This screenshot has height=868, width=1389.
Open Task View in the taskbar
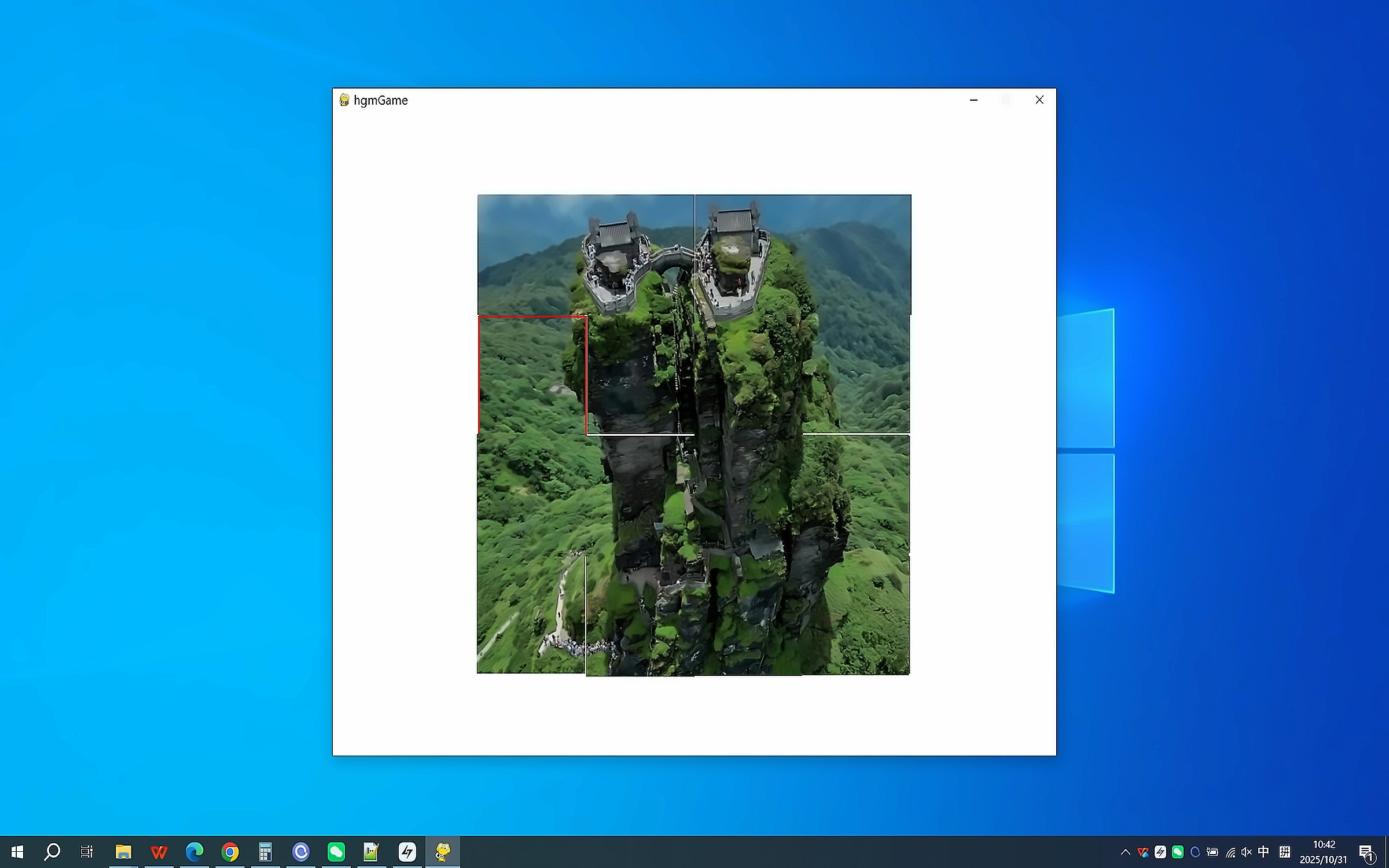(87, 852)
